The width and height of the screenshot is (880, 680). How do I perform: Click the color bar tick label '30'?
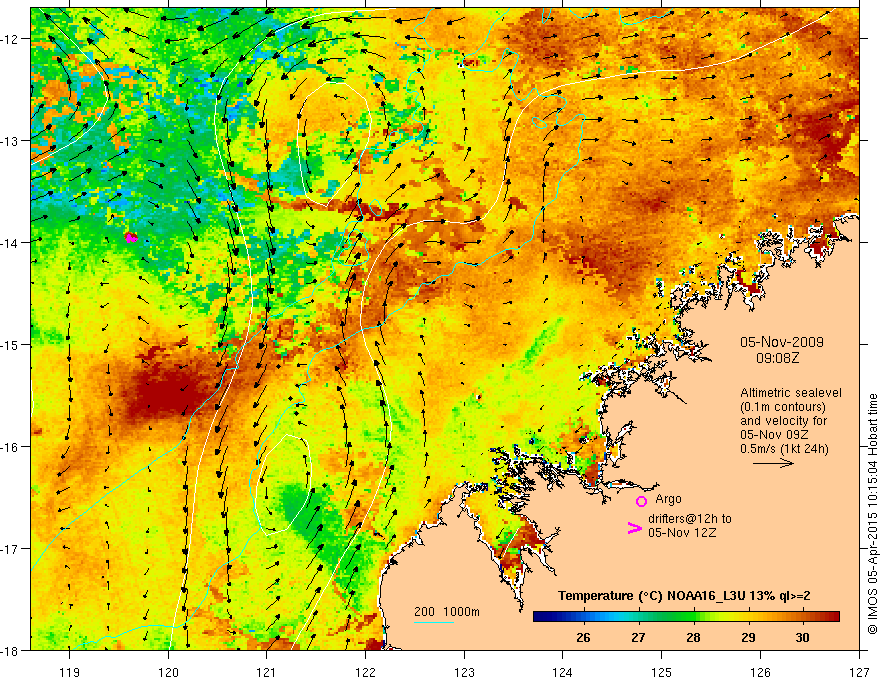click(803, 637)
